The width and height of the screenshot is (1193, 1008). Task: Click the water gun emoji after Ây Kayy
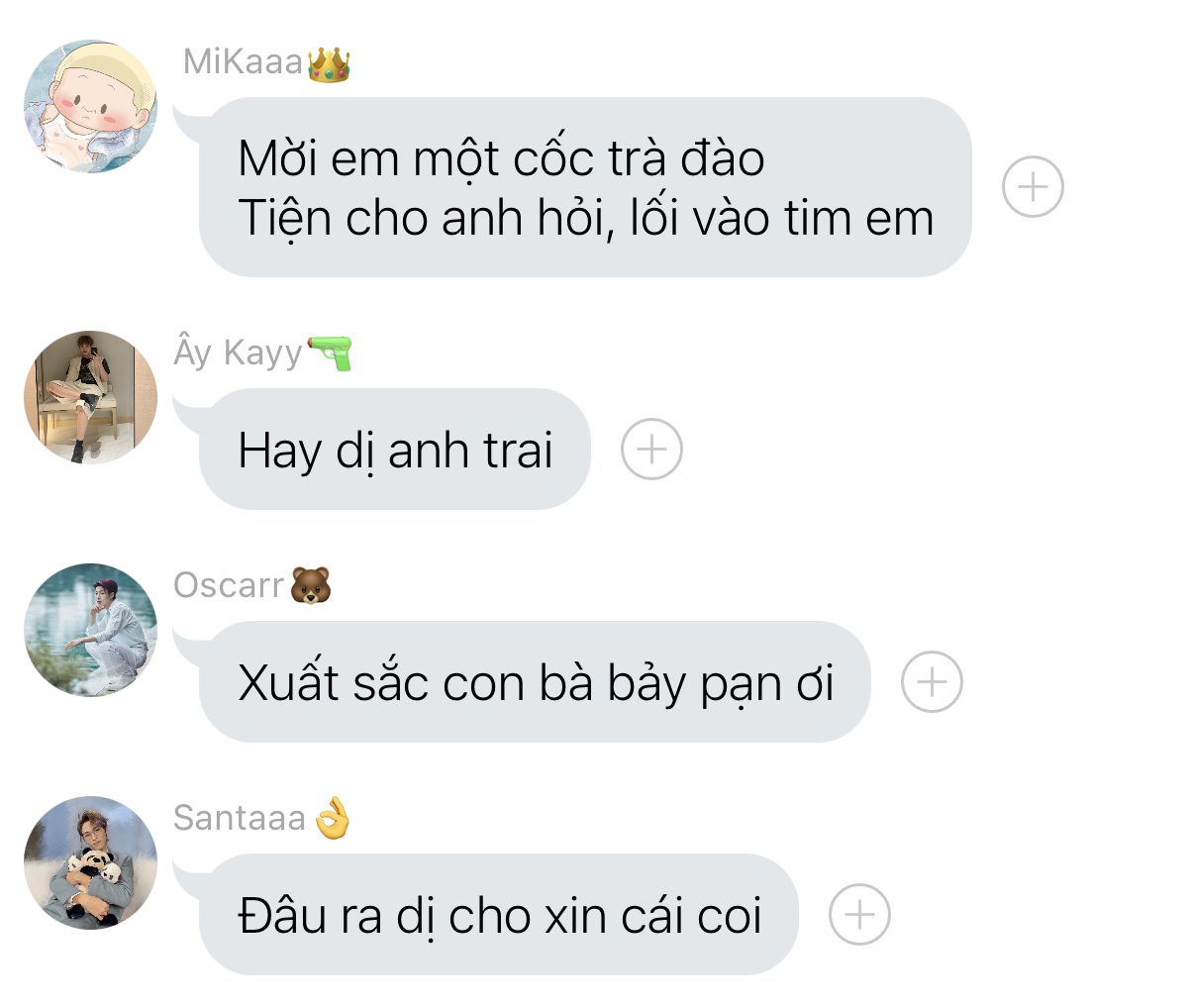pyautogui.click(x=330, y=353)
